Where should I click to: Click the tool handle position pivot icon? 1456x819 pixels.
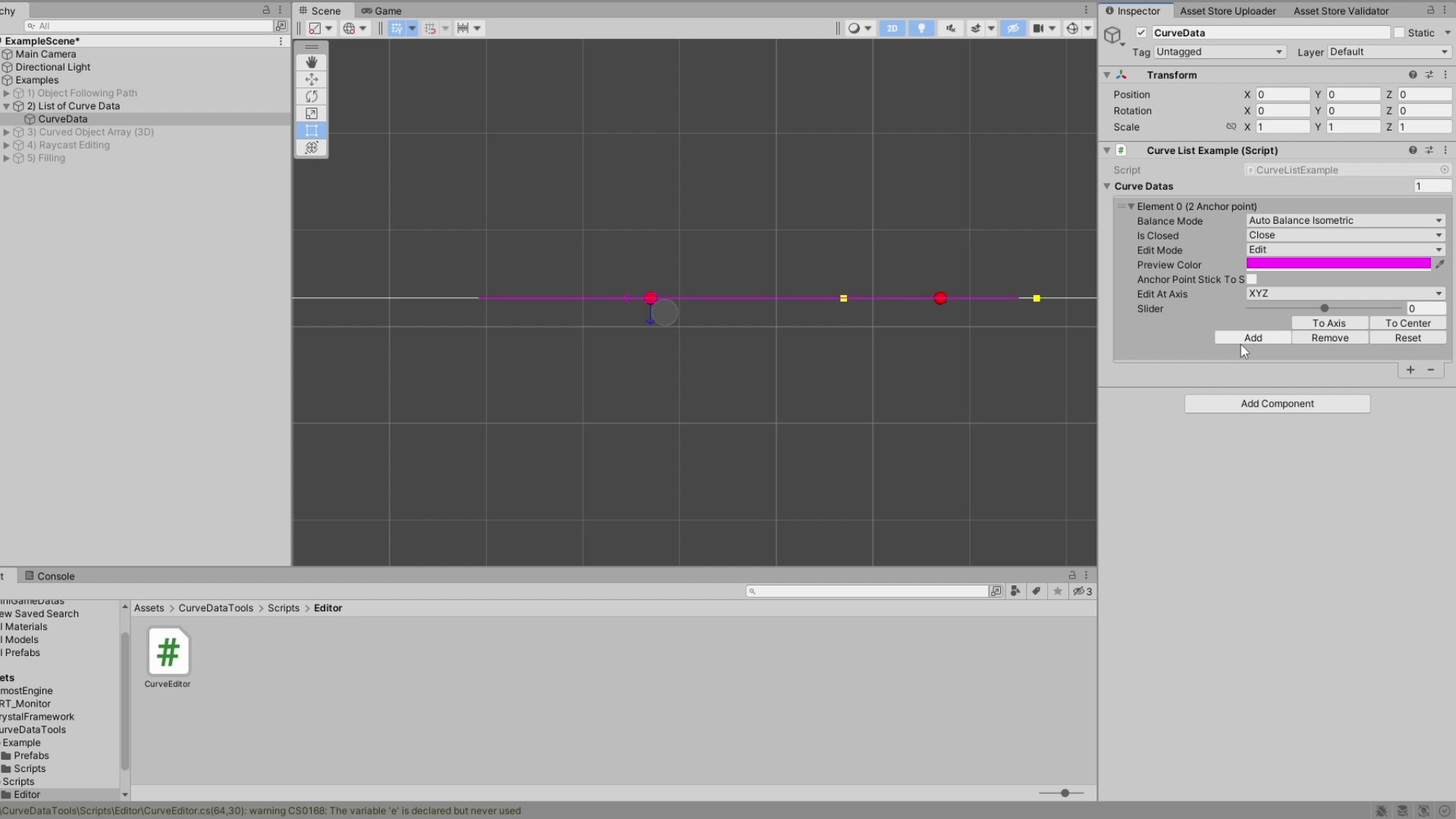[315, 28]
